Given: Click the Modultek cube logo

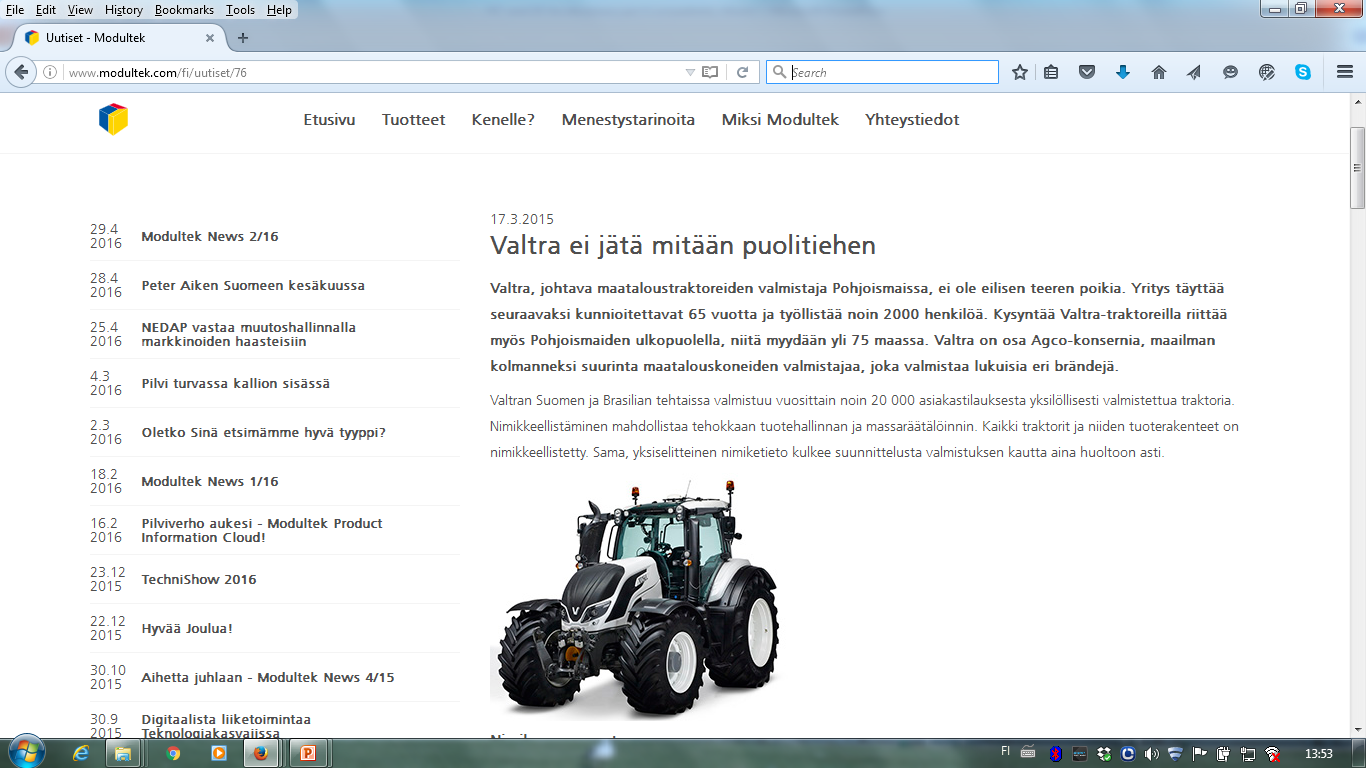Looking at the screenshot, I should click(x=113, y=119).
